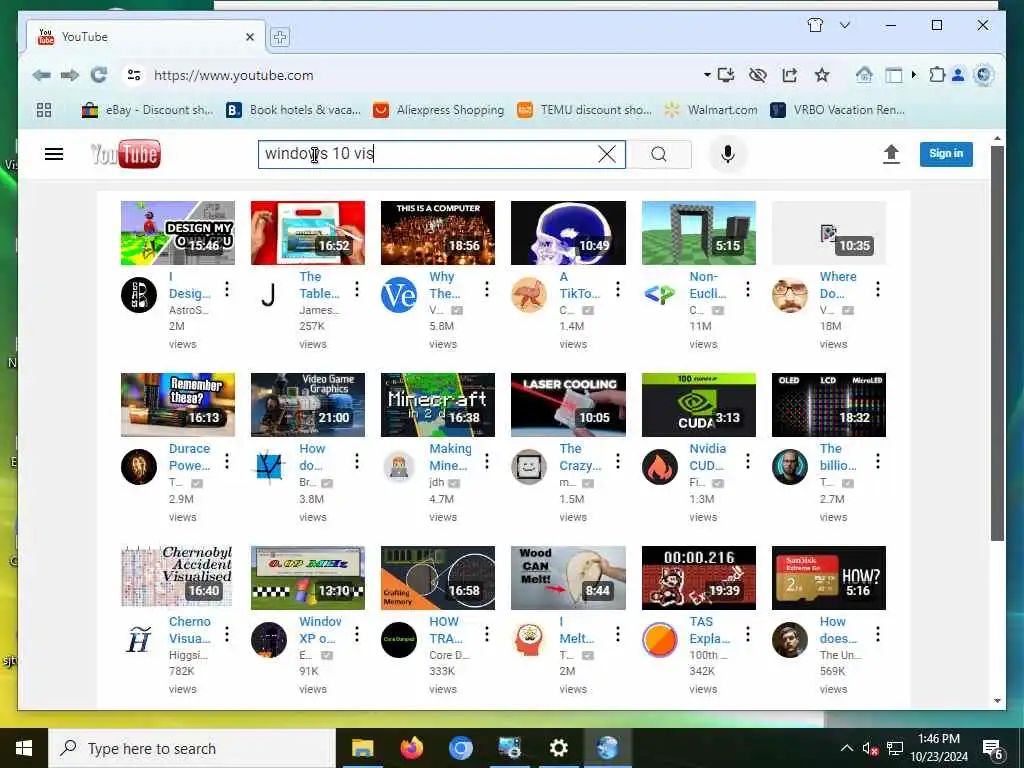Screen dimensions: 1024x768
Task: Open the YouTube hamburger guide menu
Action: [54, 154]
